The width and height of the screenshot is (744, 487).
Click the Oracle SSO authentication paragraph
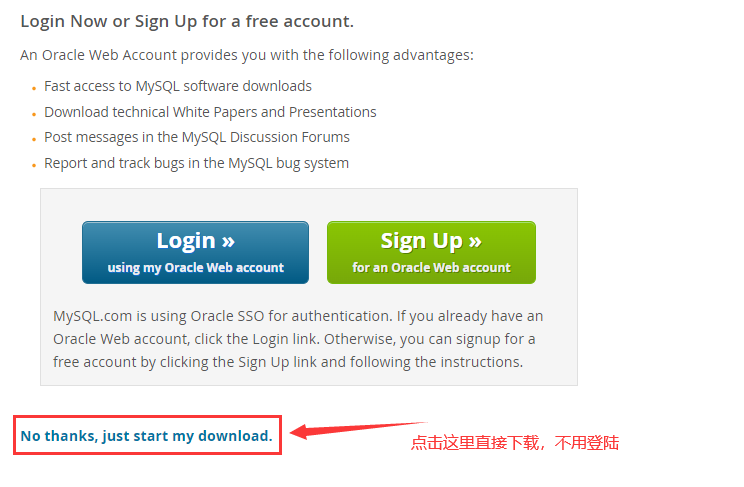tap(298, 339)
